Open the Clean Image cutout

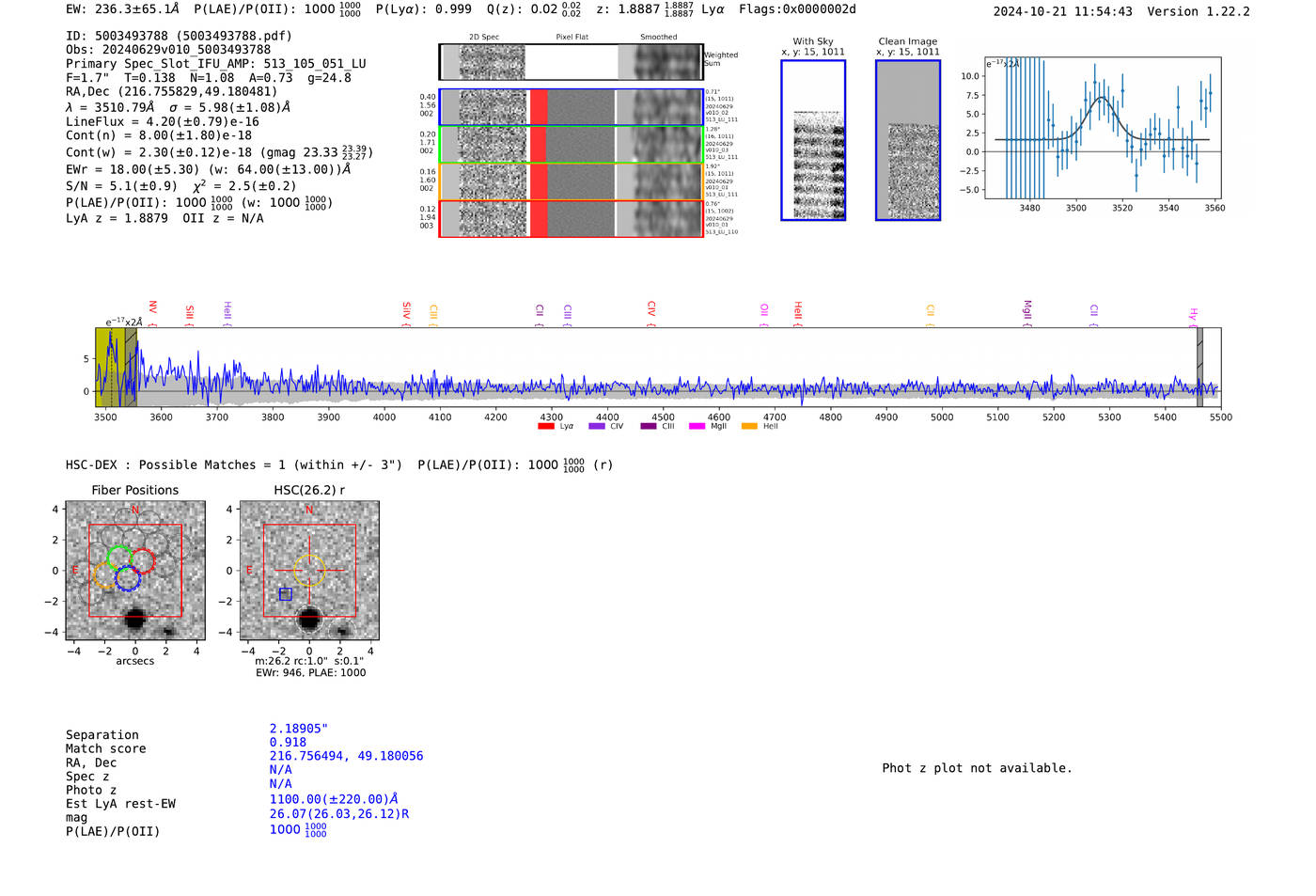click(908, 140)
